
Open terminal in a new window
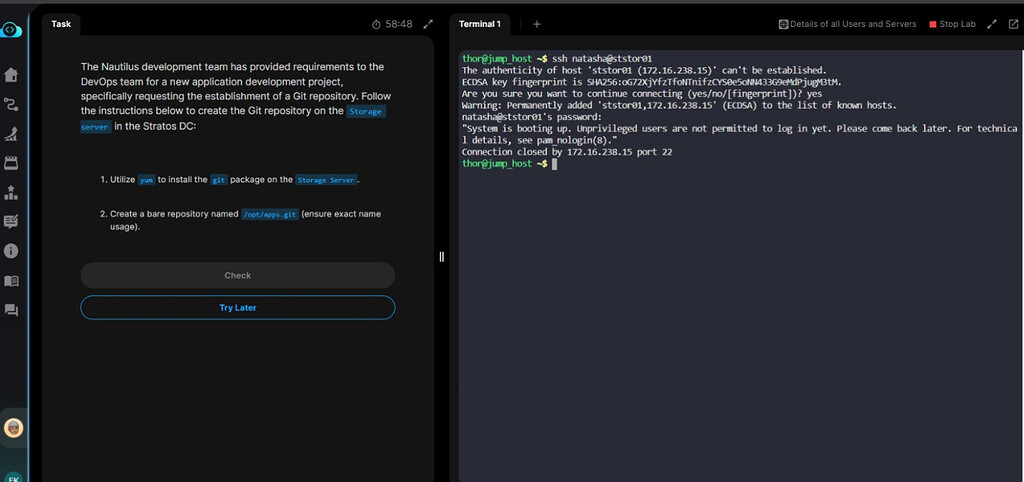(x=1012, y=24)
